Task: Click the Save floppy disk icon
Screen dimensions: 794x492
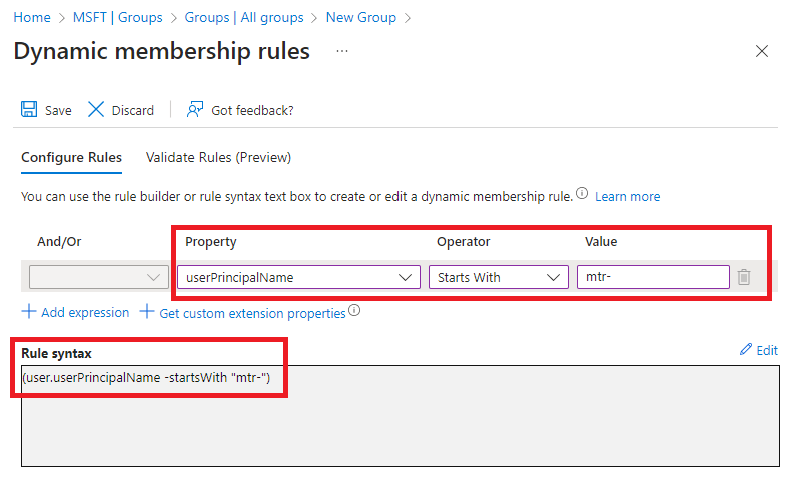Action: point(30,110)
